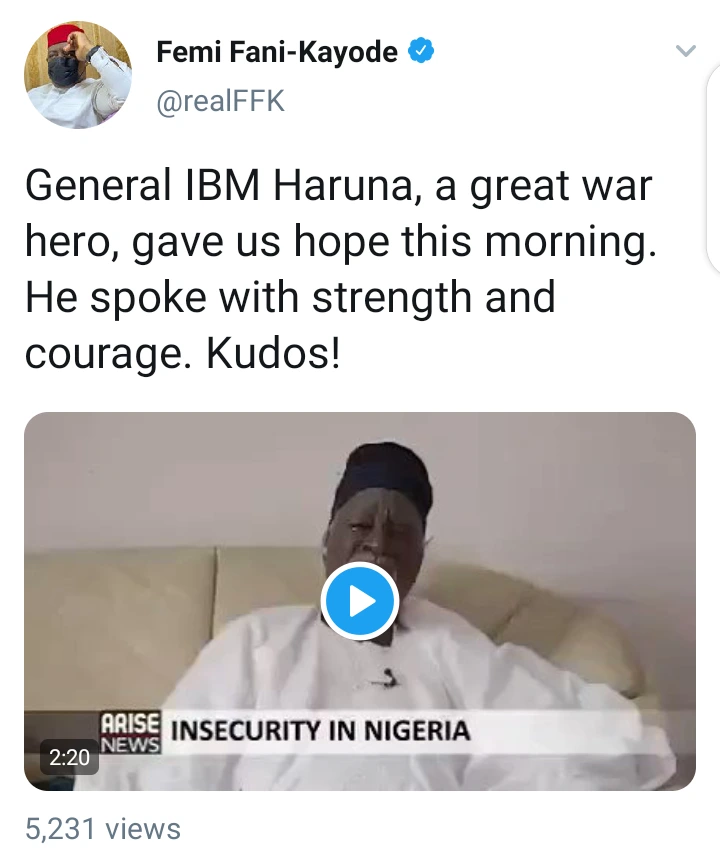Visit the @realFFK handle
This screenshot has height=859, width=720.
coord(220,101)
